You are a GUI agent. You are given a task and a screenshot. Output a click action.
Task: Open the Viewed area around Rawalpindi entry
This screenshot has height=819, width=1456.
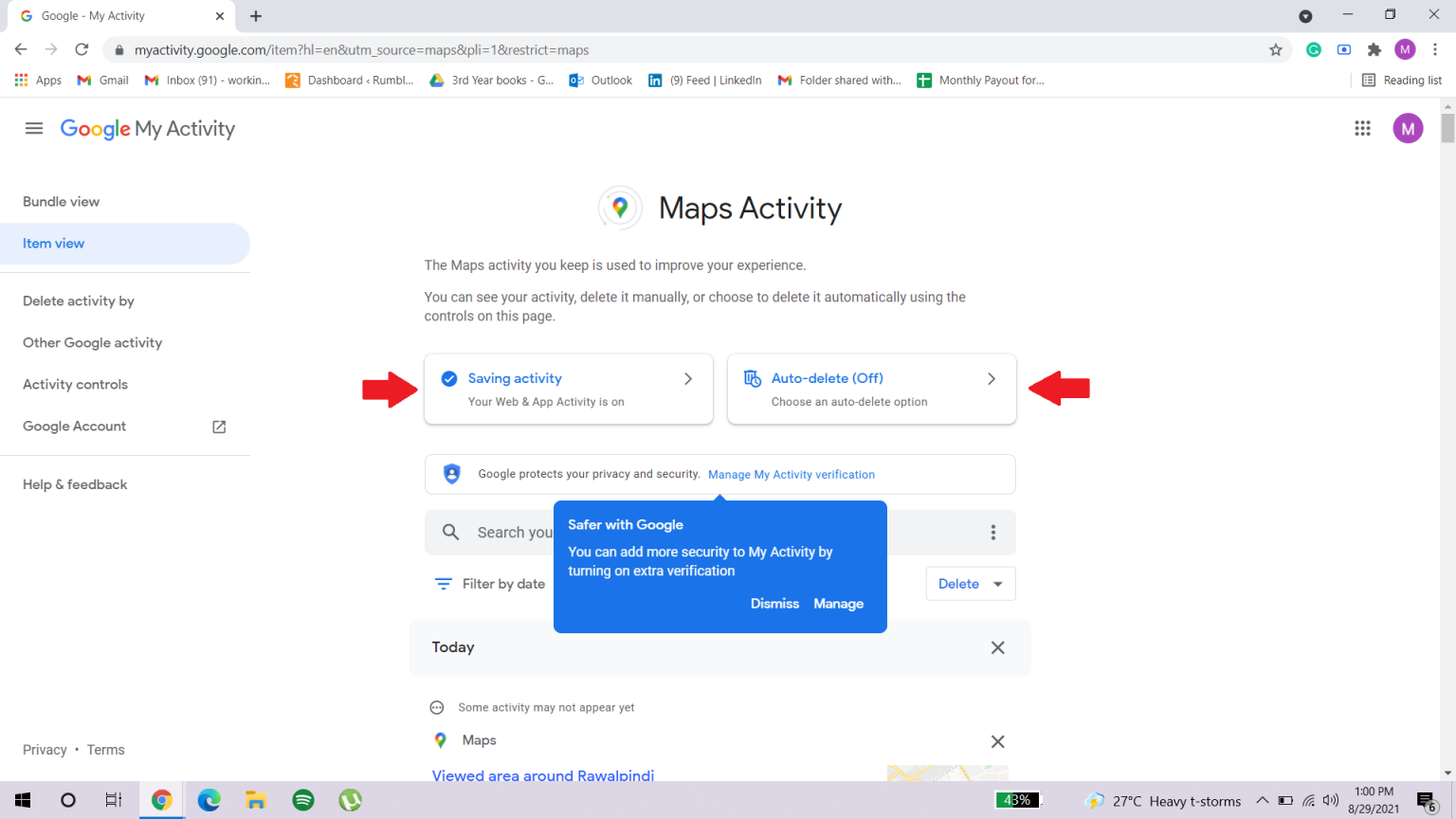click(542, 774)
